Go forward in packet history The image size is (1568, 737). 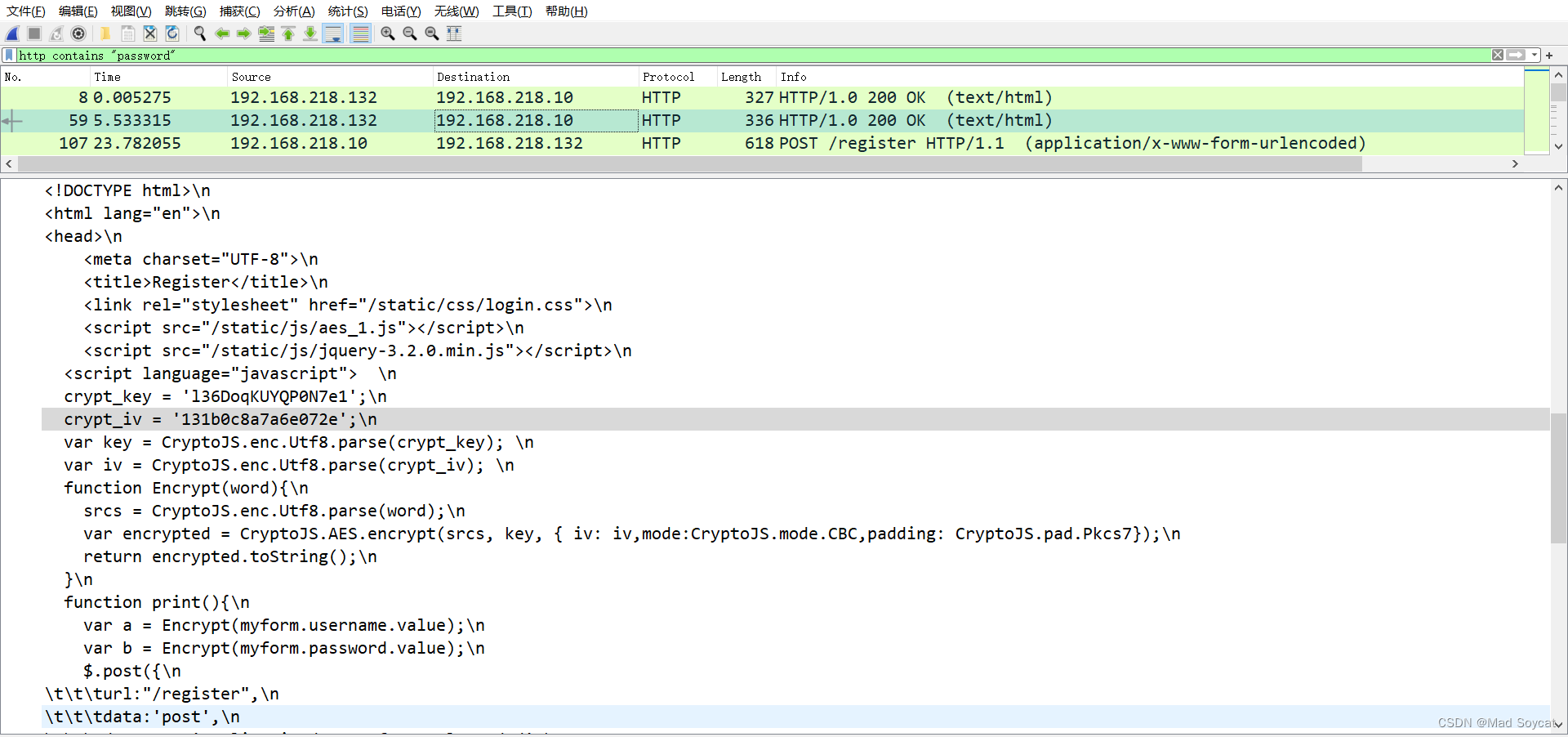pos(243,33)
